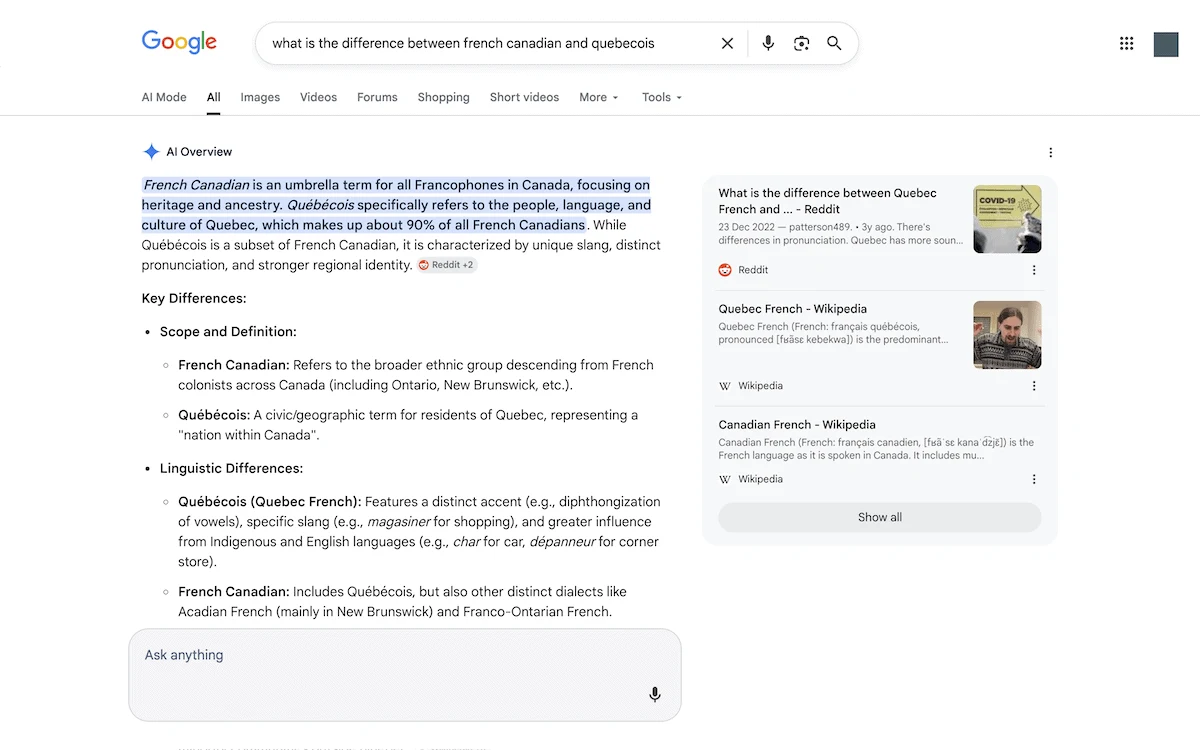
Task: Open options for Canadian French Wikipedia card
Action: 1034,479
